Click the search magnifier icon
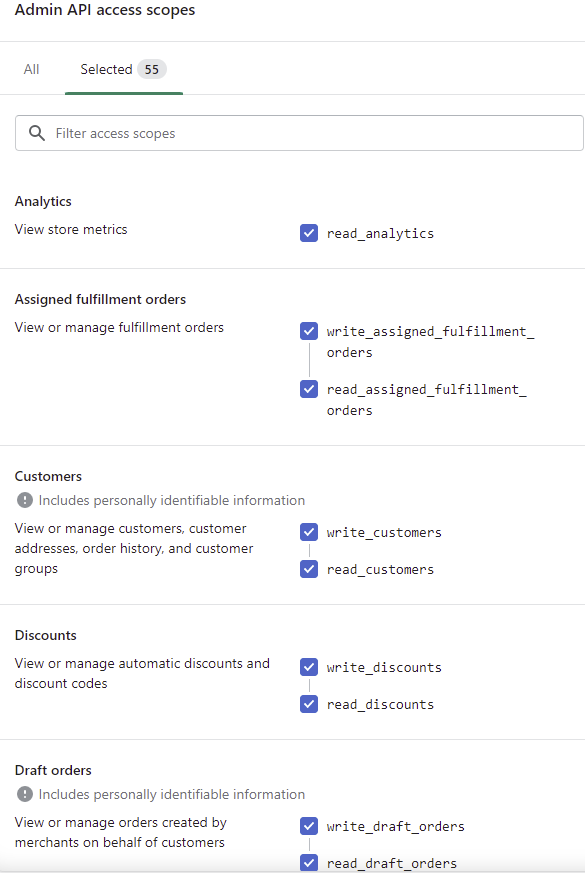The width and height of the screenshot is (585, 873). pyautogui.click(x=37, y=133)
